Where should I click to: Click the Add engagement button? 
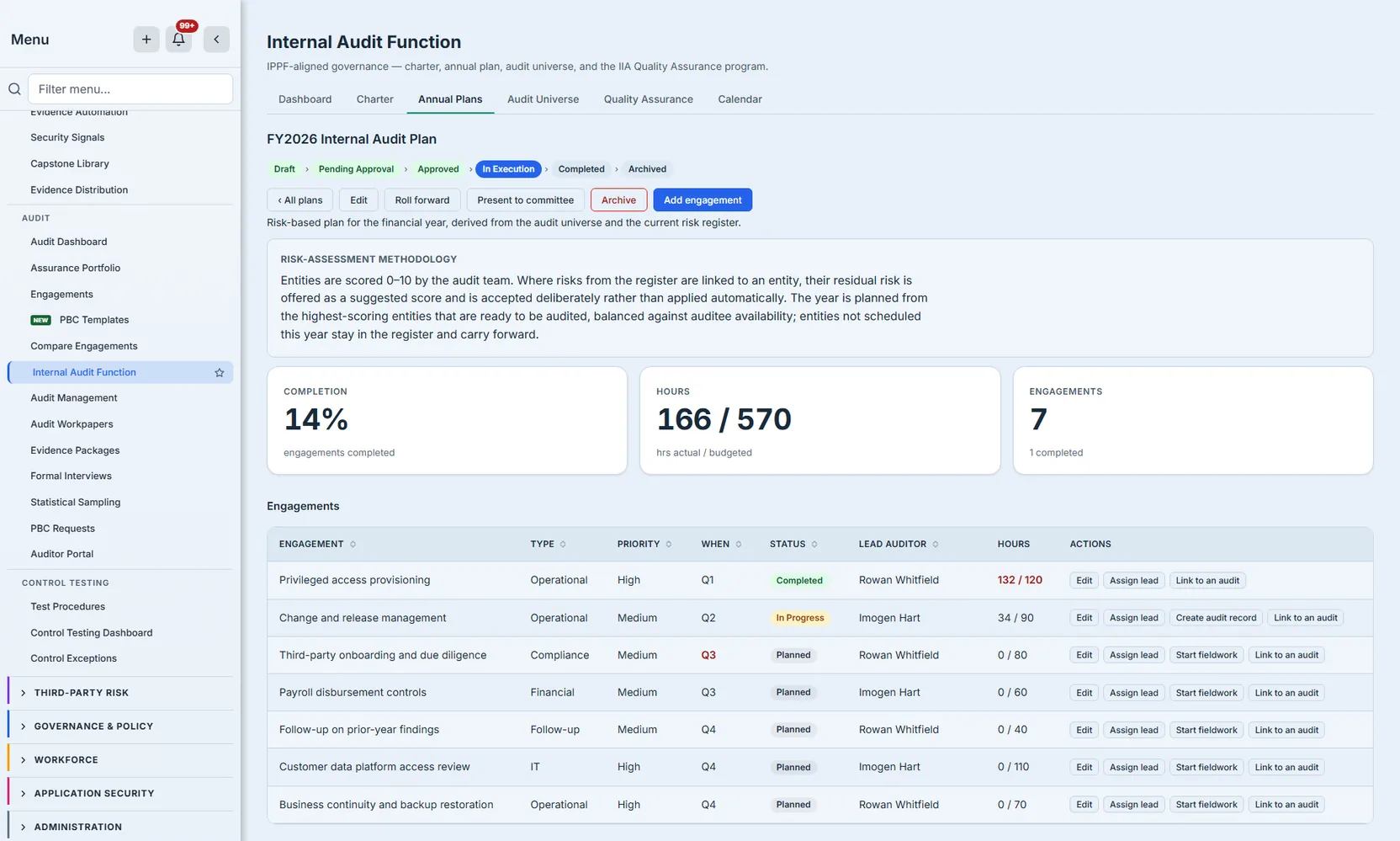tap(703, 200)
